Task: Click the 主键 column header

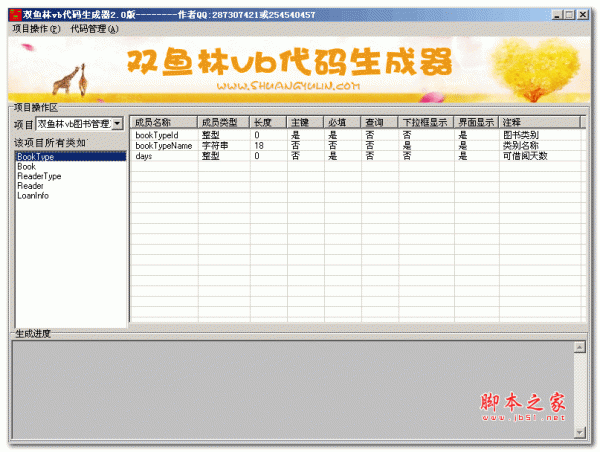Action: point(305,122)
